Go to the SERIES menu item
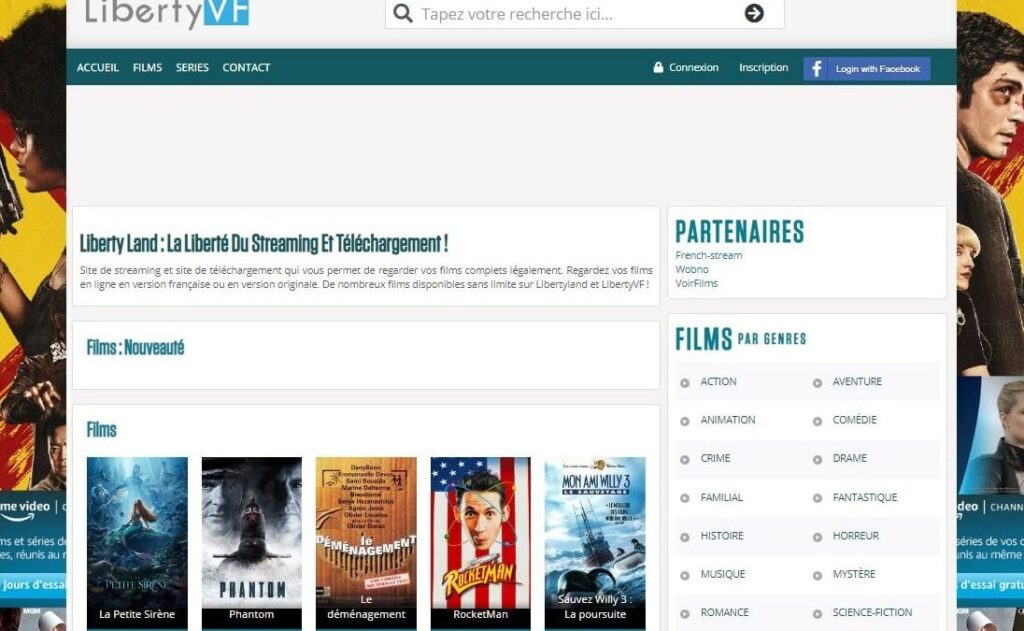The image size is (1024, 631). click(x=192, y=67)
